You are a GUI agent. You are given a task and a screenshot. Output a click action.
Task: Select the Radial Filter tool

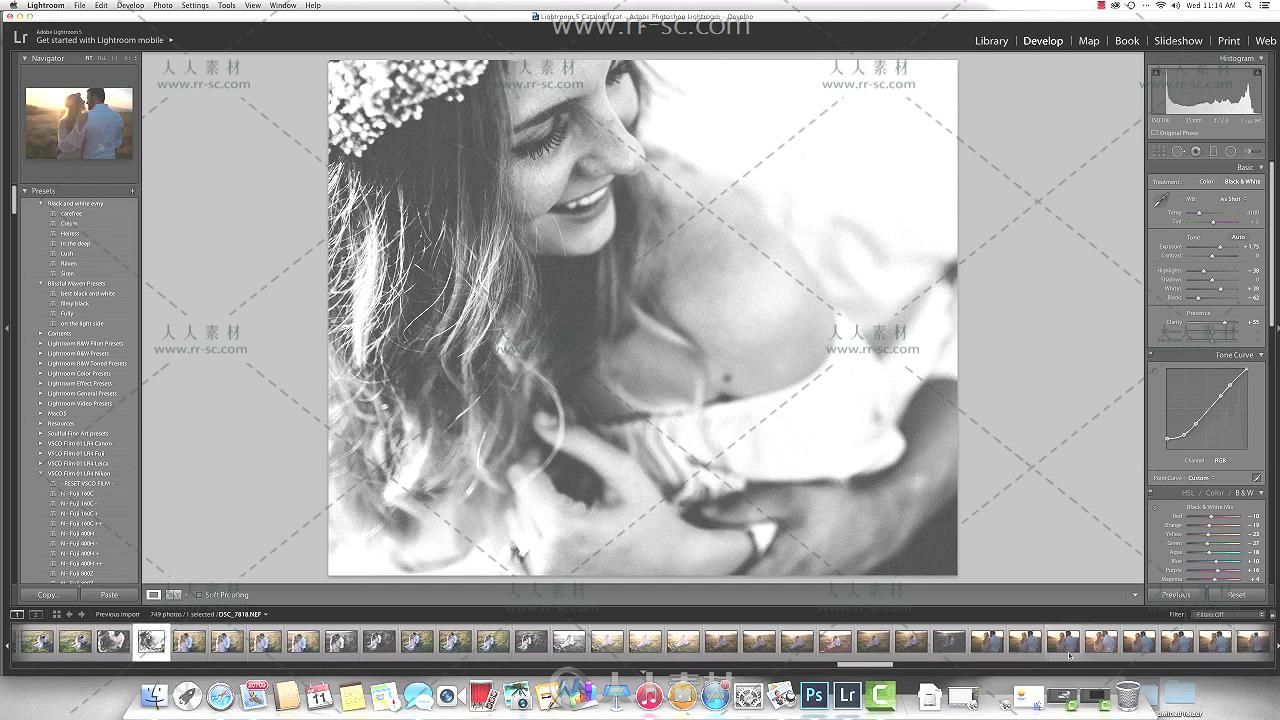(x=1231, y=152)
